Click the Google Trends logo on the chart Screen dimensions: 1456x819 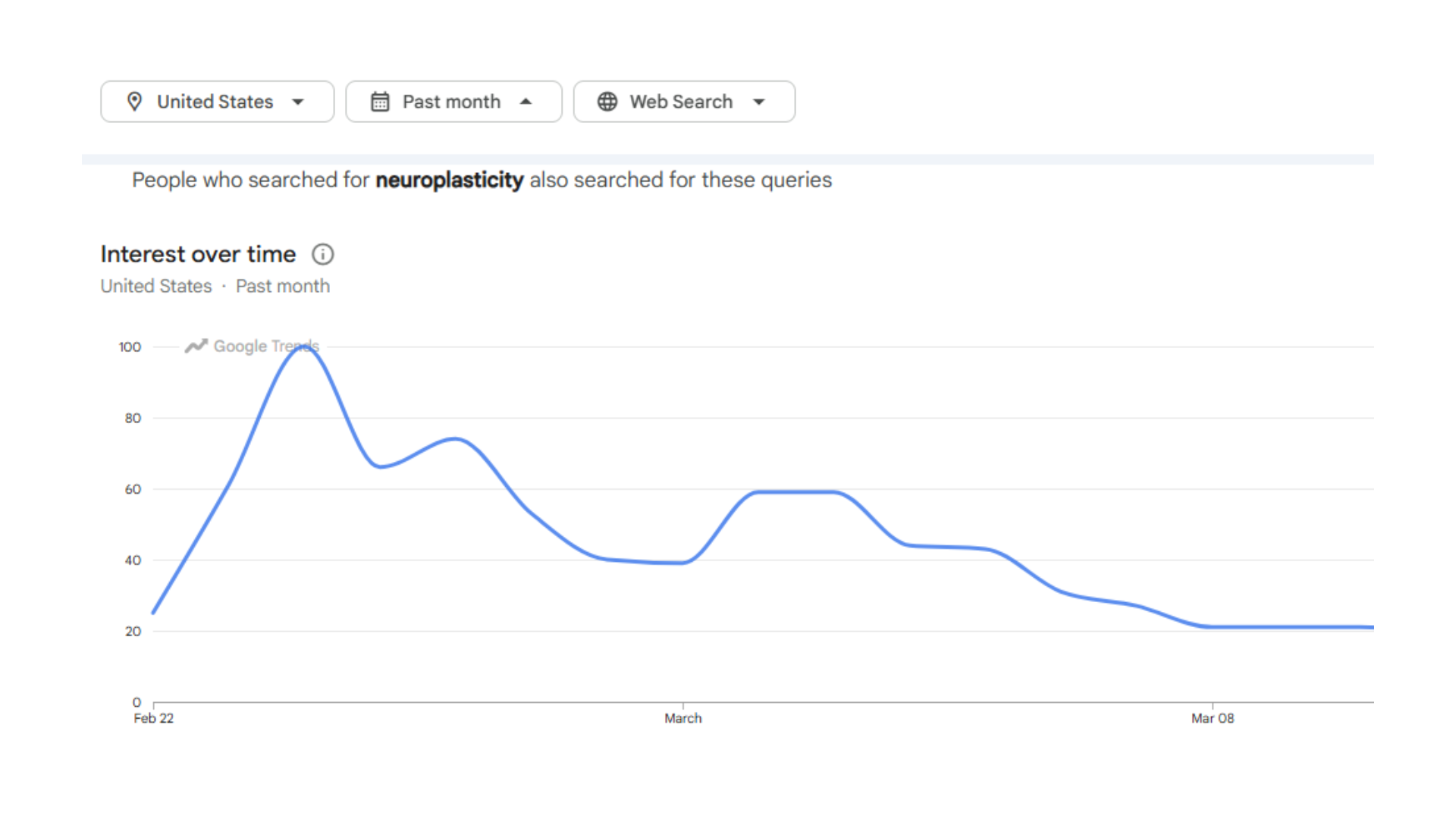pyautogui.click(x=252, y=346)
